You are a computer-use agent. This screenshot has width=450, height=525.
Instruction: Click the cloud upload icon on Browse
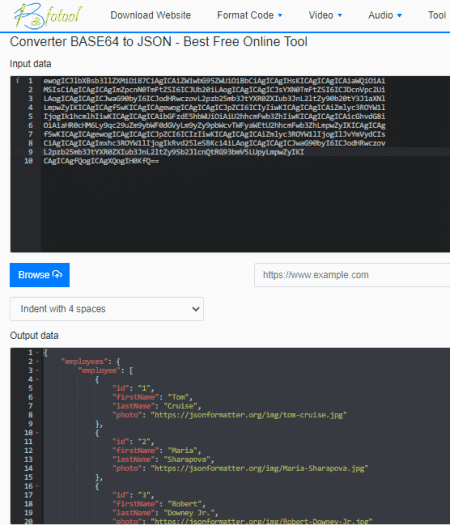tap(57, 275)
